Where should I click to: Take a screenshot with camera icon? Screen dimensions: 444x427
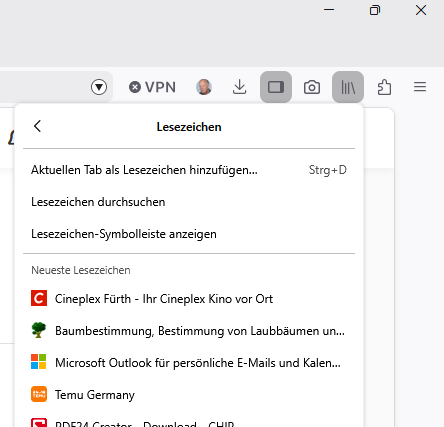pyautogui.click(x=312, y=87)
